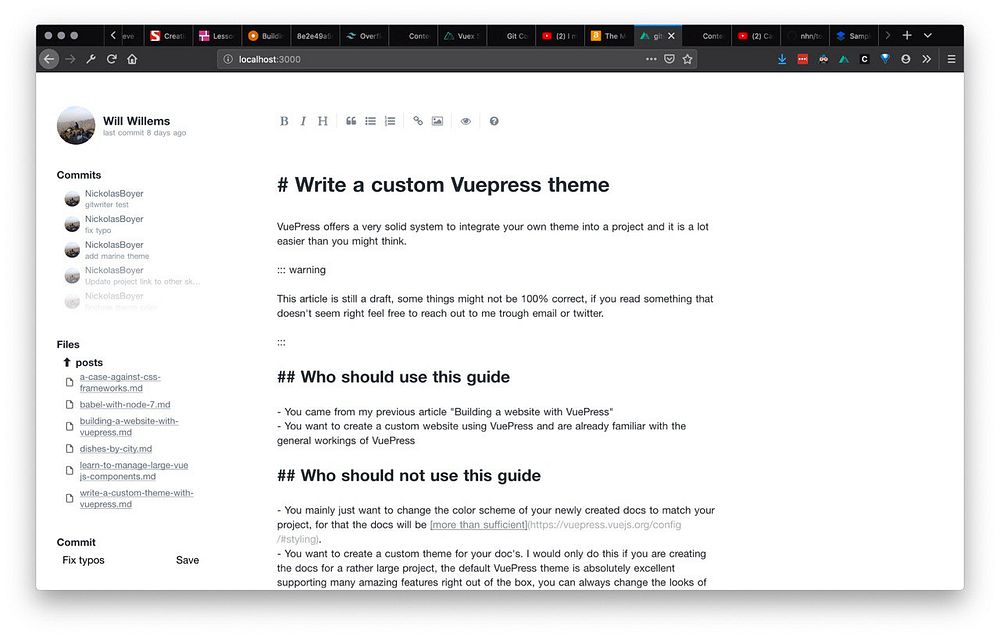Save the commit with the Save button
1000x638 pixels.
click(188, 560)
